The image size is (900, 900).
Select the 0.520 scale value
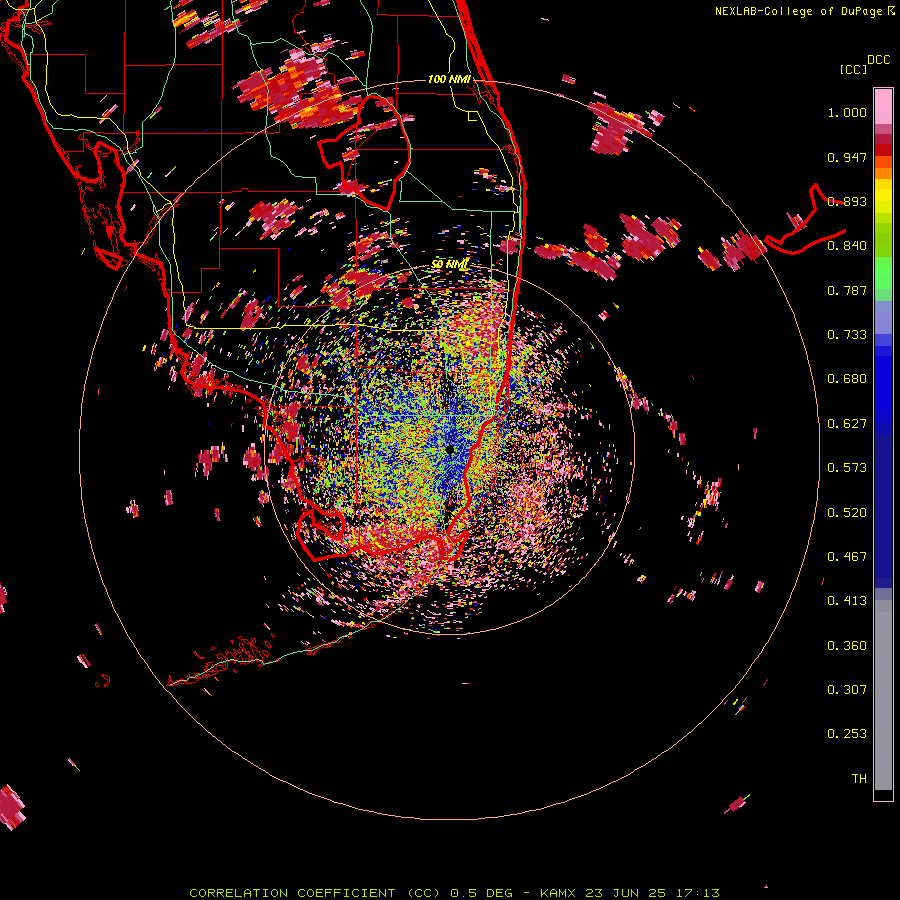coord(847,513)
